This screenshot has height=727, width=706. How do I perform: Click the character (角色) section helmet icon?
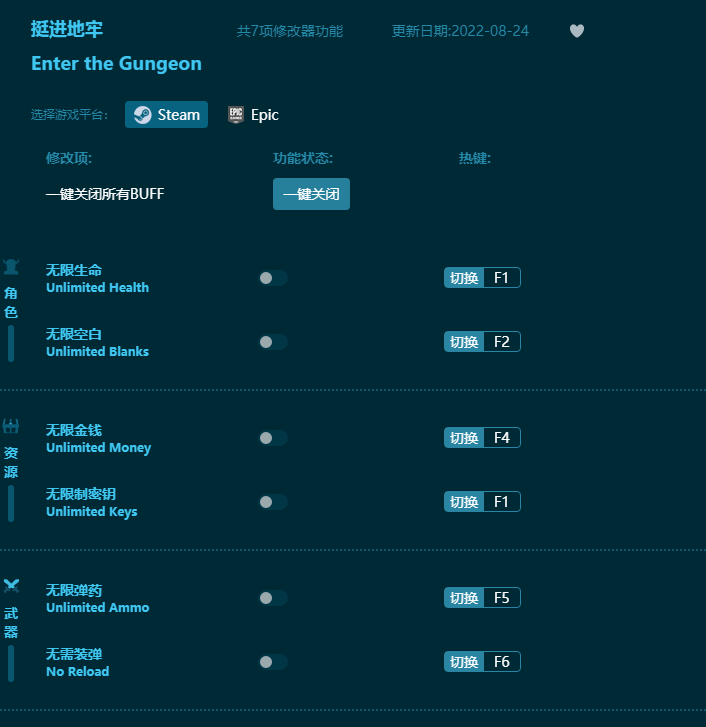11,267
